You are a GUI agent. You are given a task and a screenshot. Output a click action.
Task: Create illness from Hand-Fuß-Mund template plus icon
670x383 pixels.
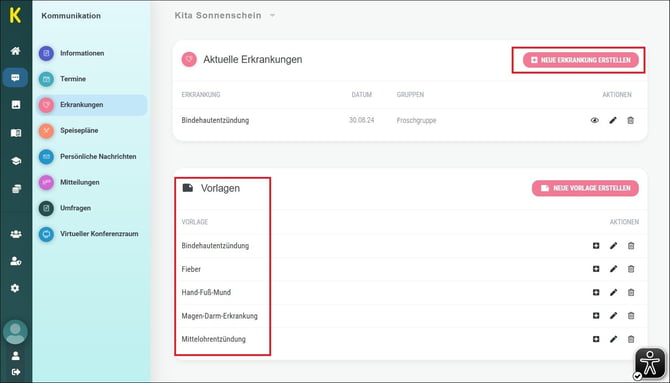pyautogui.click(x=596, y=292)
